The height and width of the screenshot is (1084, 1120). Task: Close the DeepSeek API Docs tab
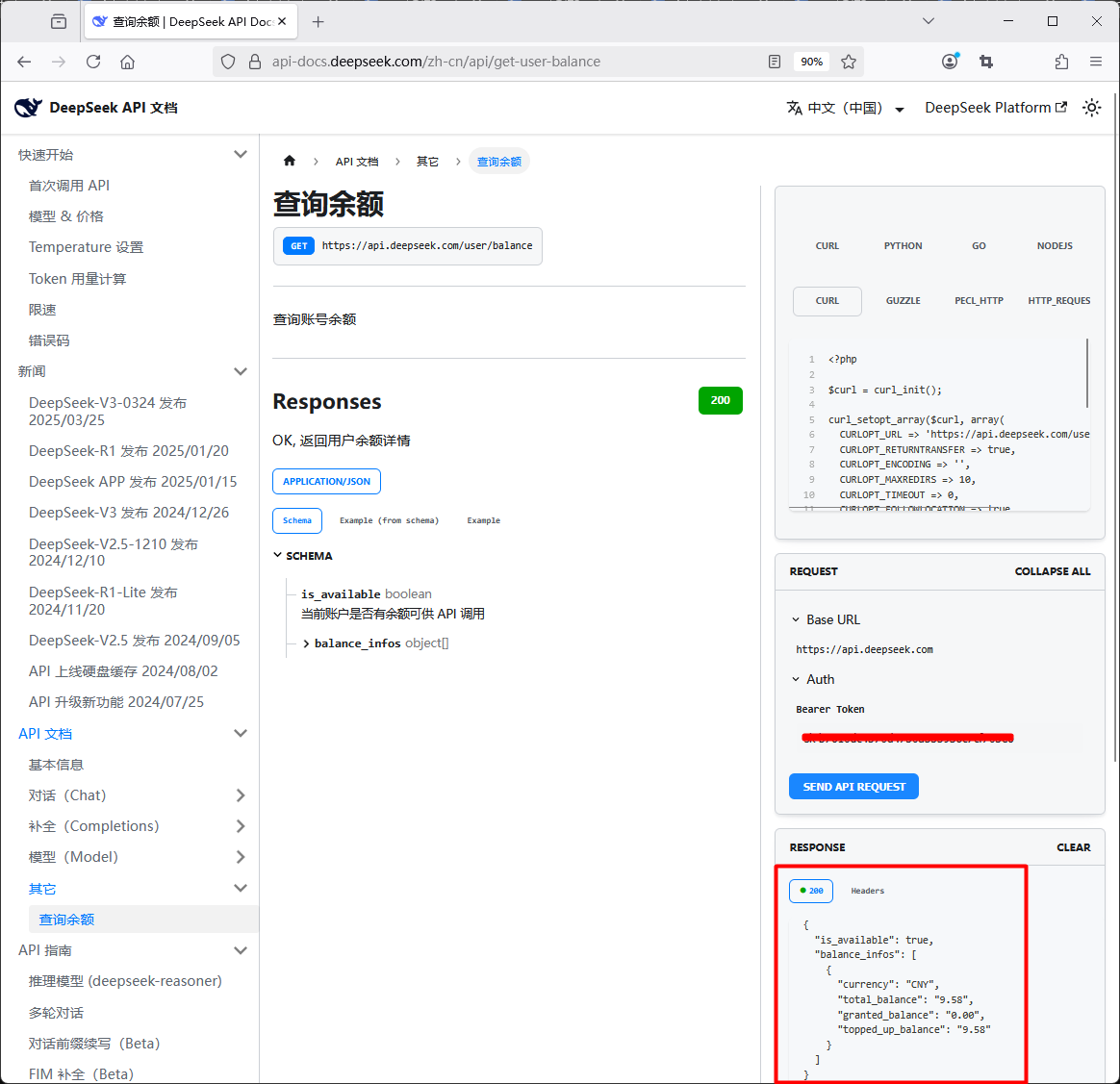coord(282,22)
